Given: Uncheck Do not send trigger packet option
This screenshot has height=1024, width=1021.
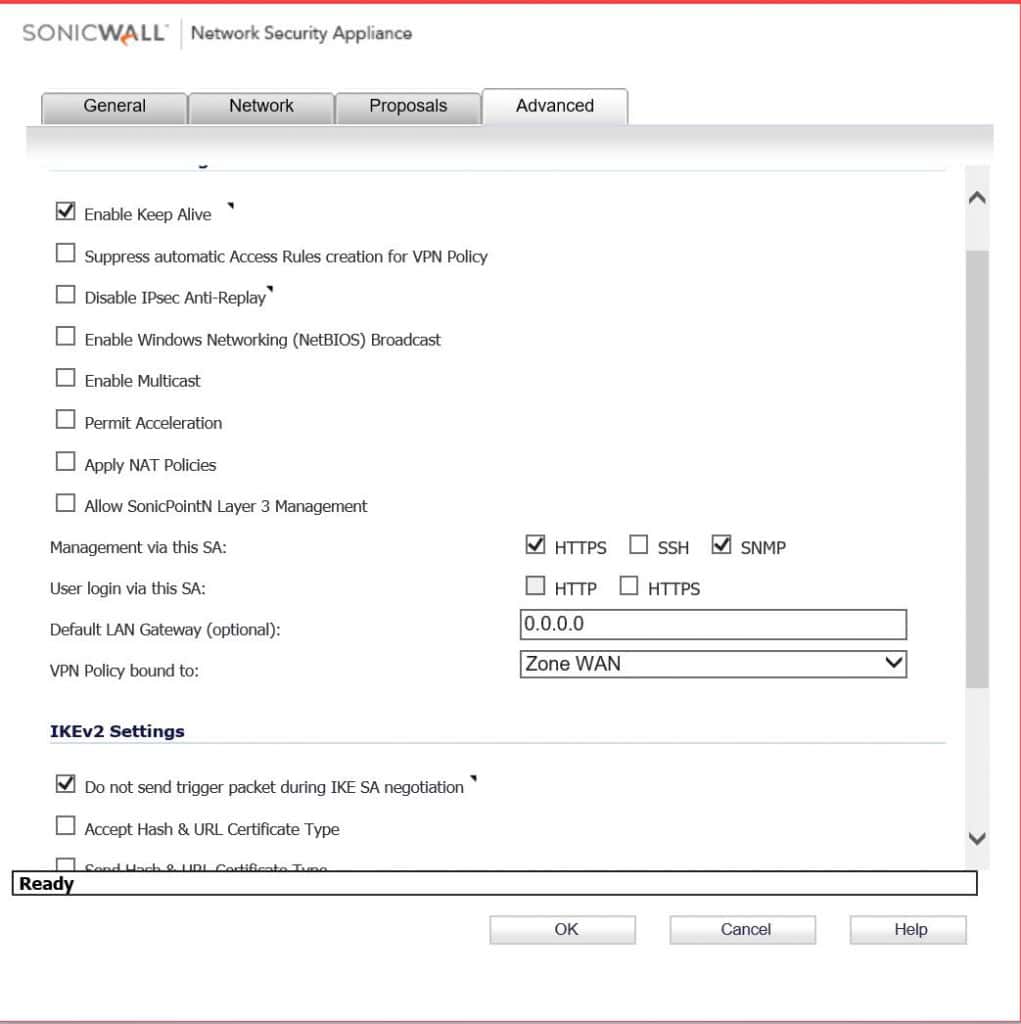Looking at the screenshot, I should (65, 784).
